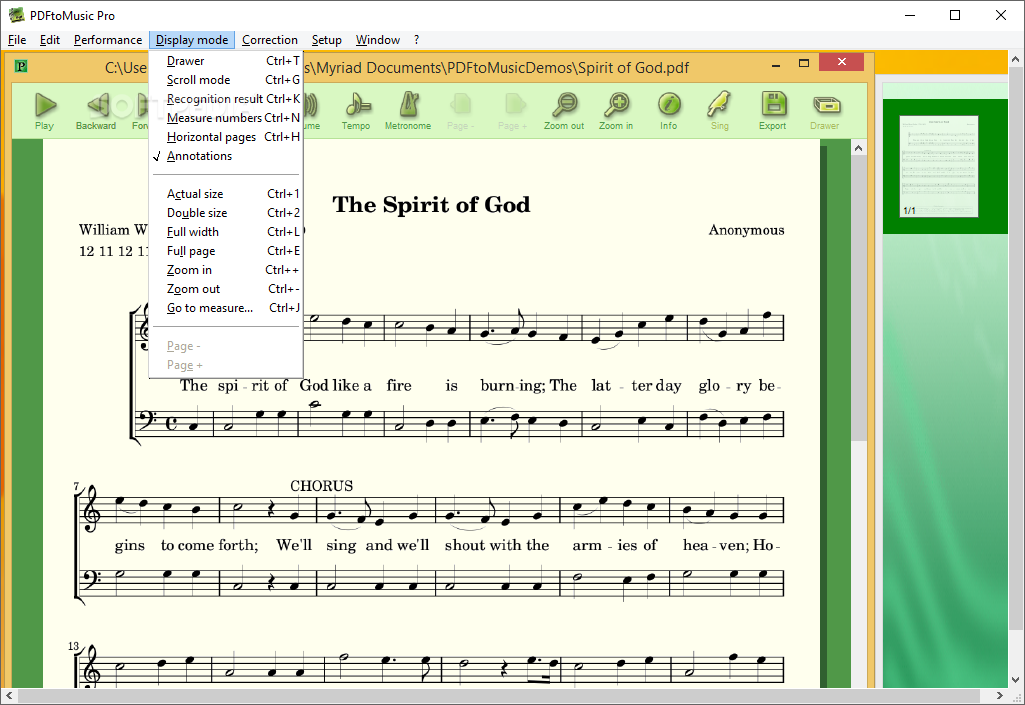
Task: Click greyed Page + menu entry
Action: click(x=226, y=365)
